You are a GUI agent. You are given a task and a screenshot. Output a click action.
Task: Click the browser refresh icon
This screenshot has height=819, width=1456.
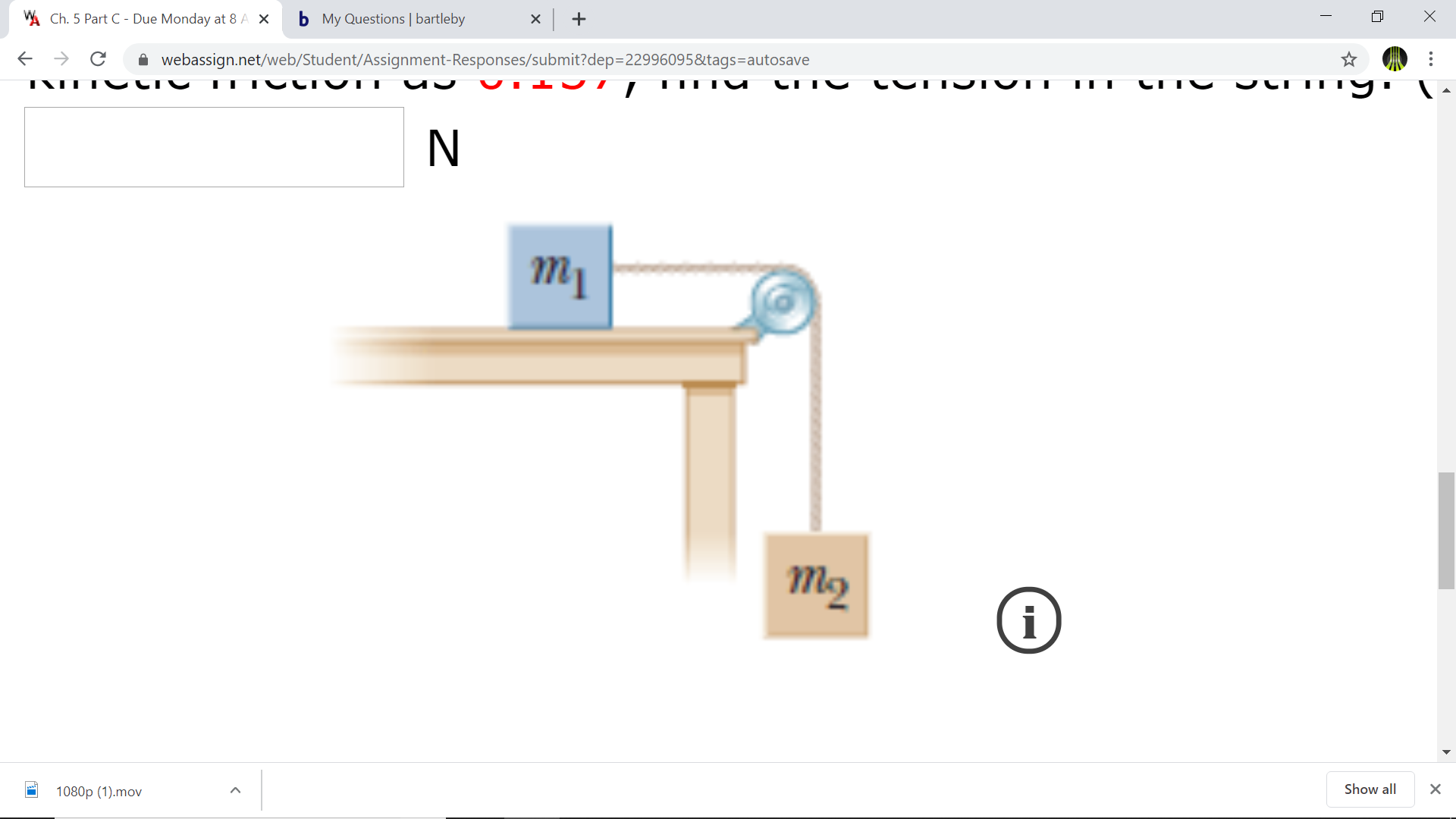[97, 59]
